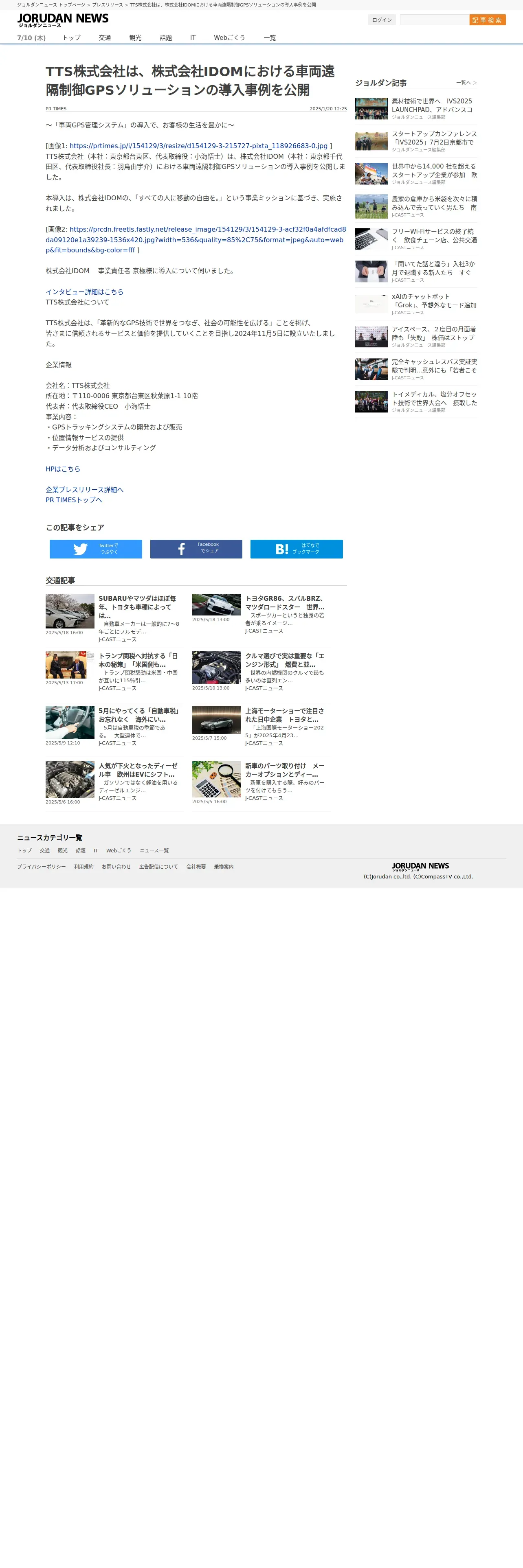Screen dimensions: 523x1568
Task: Click the プレスリリース breadcrumb link
Action: pos(107,5)
